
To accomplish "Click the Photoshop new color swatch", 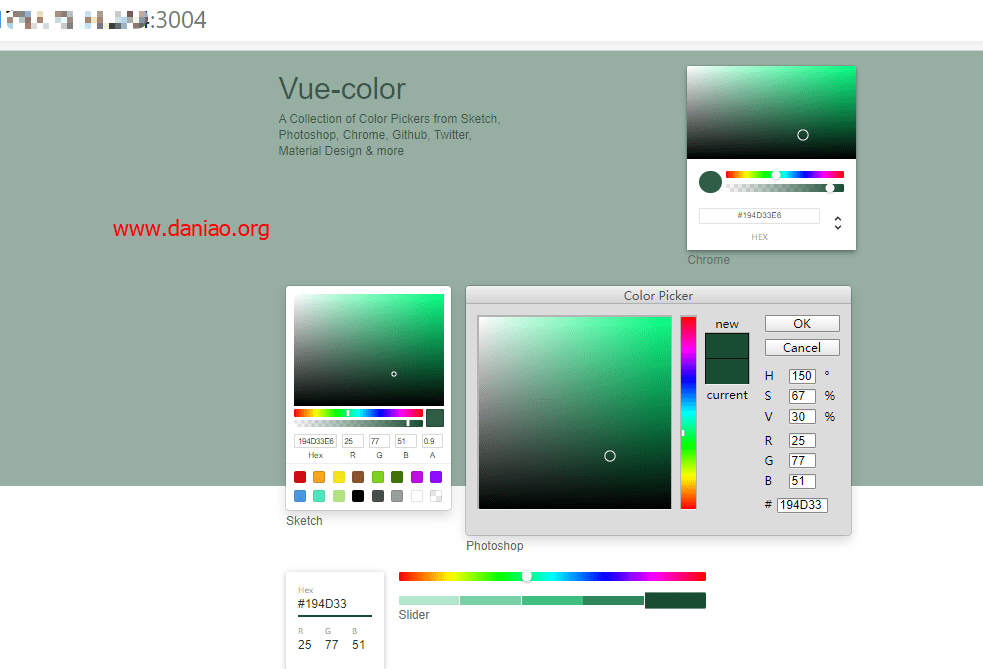I will [727, 346].
